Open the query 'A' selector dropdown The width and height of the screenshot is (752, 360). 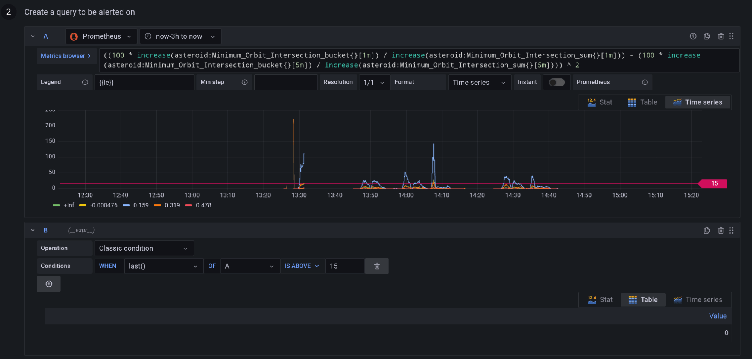pyautogui.click(x=250, y=266)
